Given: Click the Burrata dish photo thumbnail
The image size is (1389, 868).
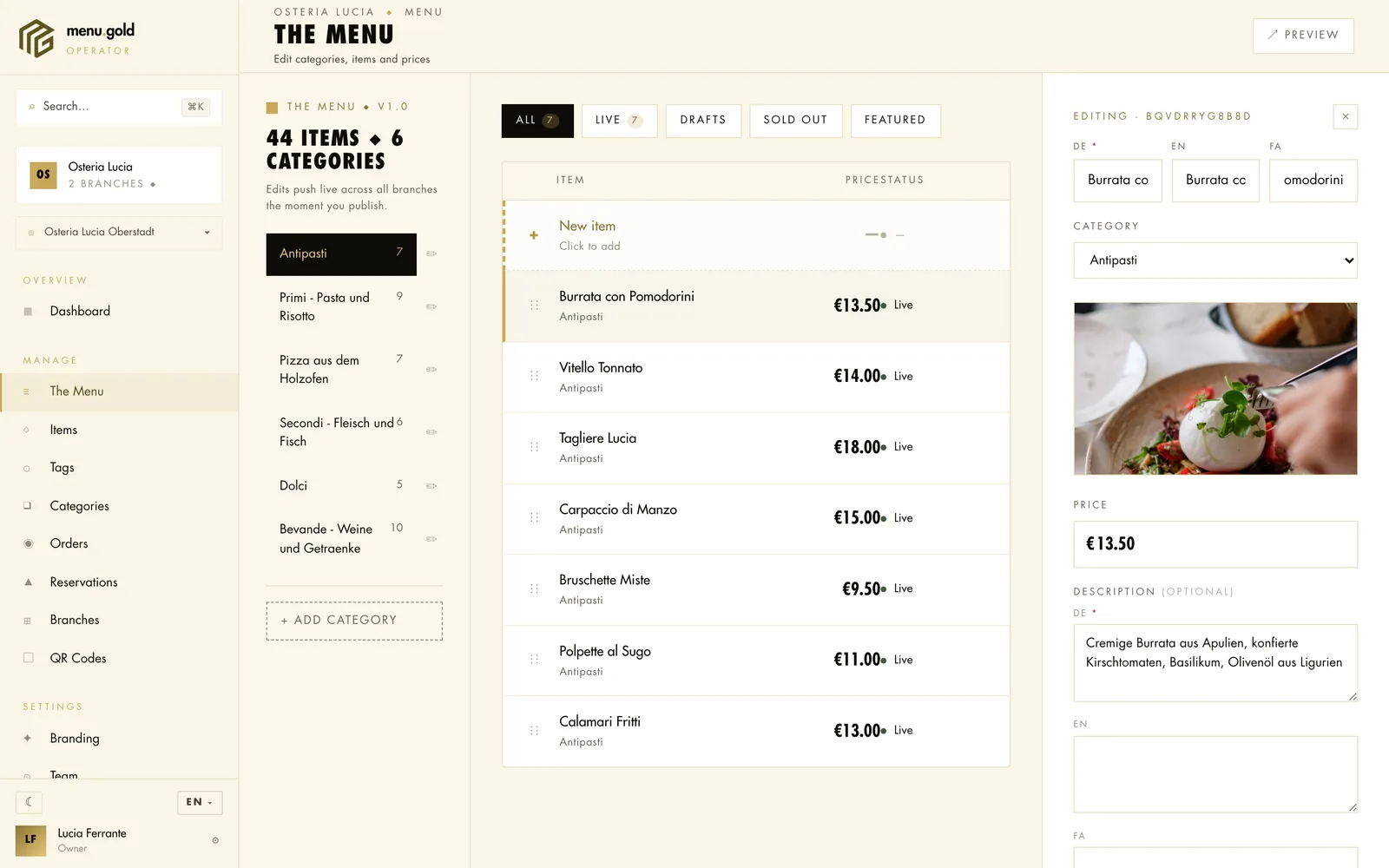Looking at the screenshot, I should point(1215,389).
